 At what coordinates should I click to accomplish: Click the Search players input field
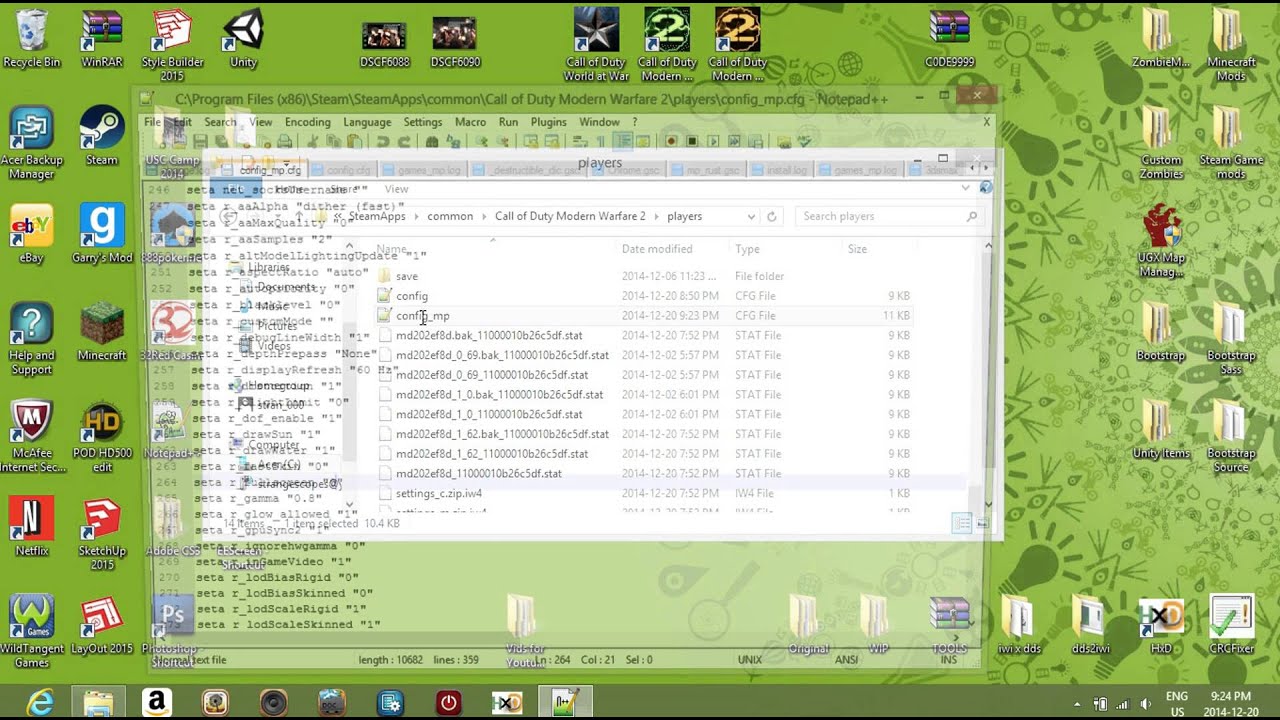880,217
